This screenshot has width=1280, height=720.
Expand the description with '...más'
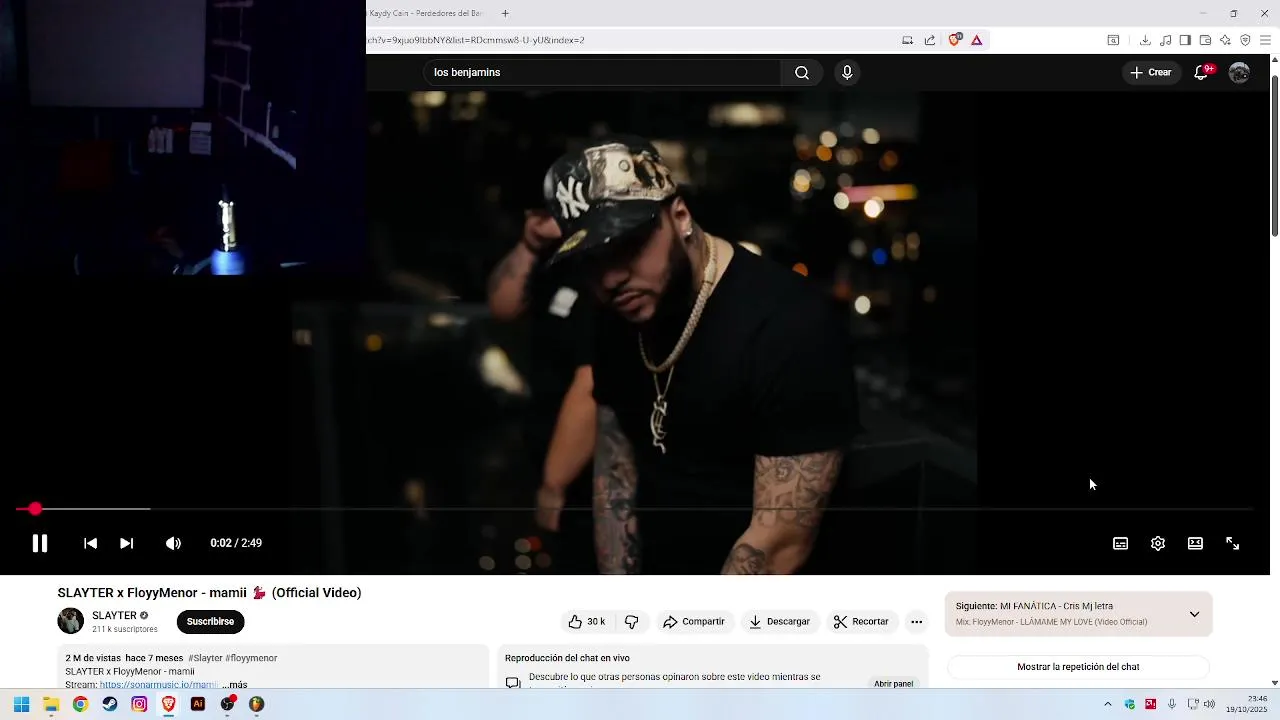coord(235,685)
